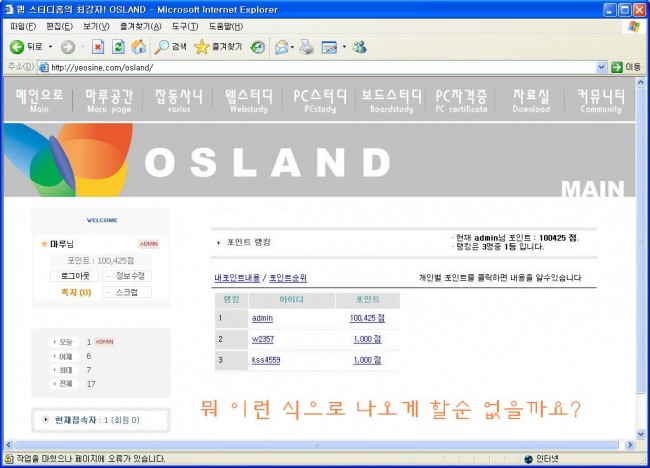Open the 즐겨찾기(A) menu
The width and height of the screenshot is (650, 468).
[141, 26]
